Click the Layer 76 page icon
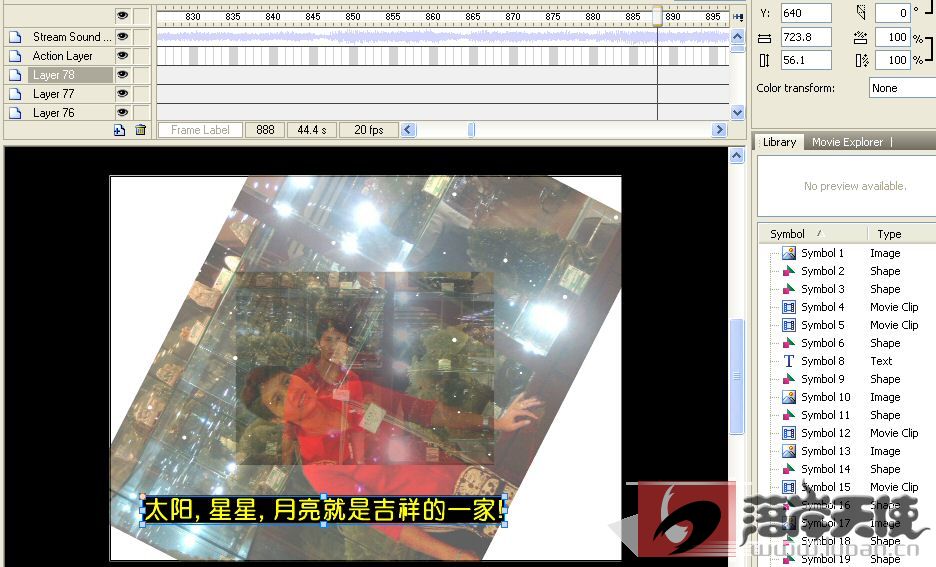This screenshot has width=936, height=567. tap(15, 113)
